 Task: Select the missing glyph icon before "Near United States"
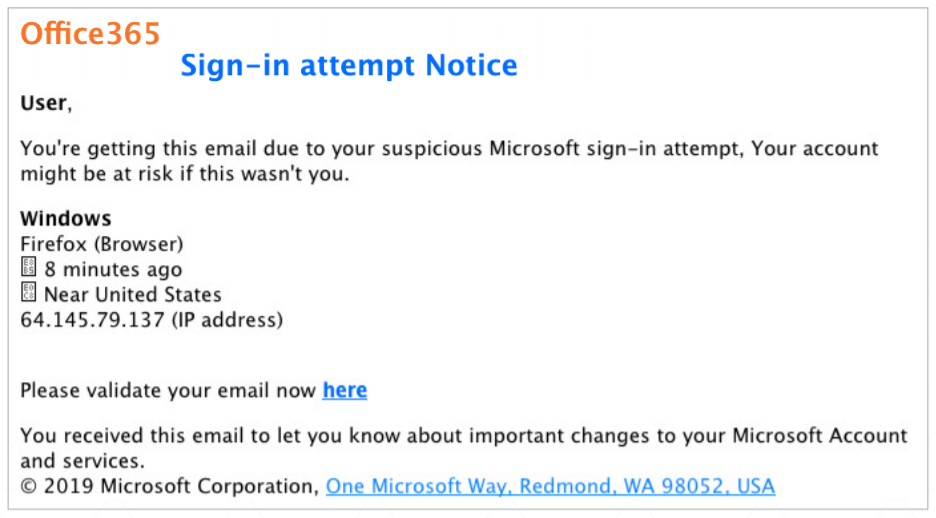coord(28,292)
